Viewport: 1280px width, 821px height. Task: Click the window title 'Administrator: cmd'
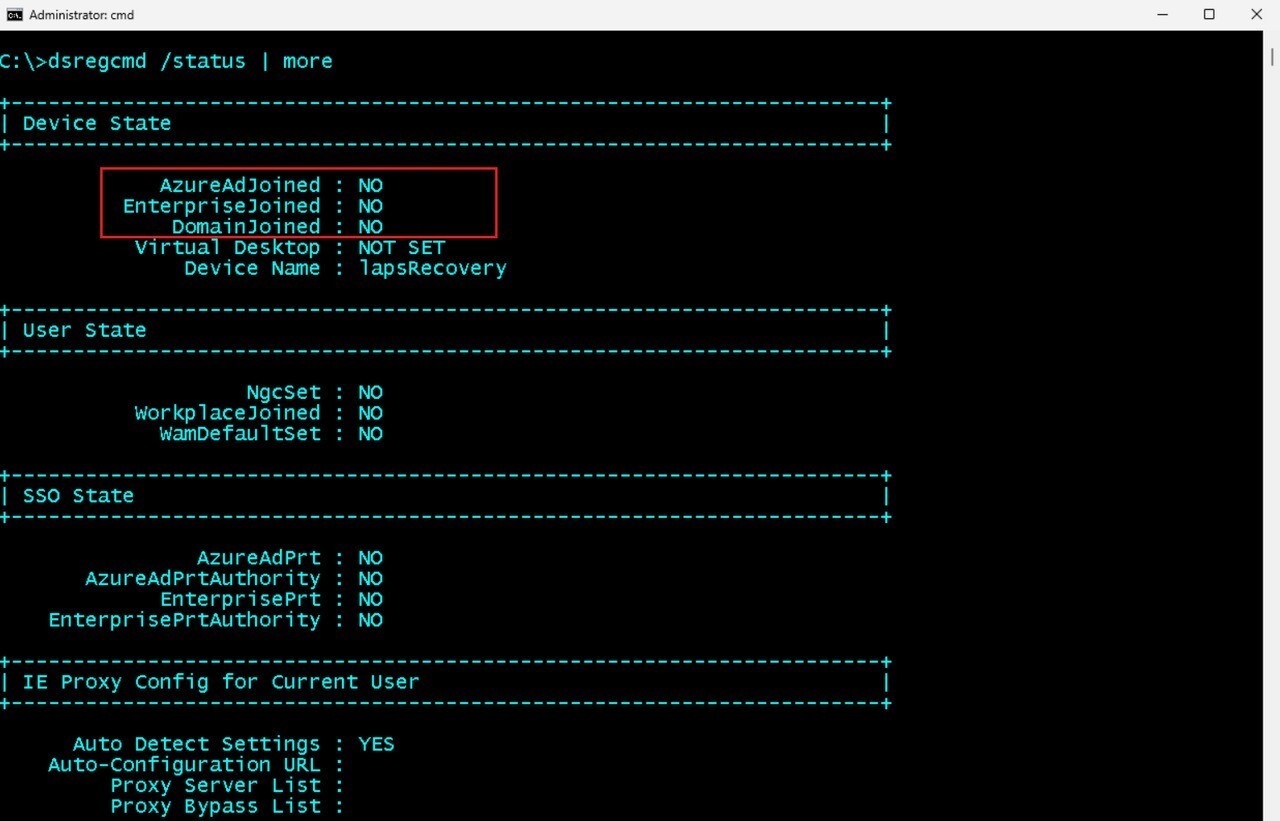point(82,15)
